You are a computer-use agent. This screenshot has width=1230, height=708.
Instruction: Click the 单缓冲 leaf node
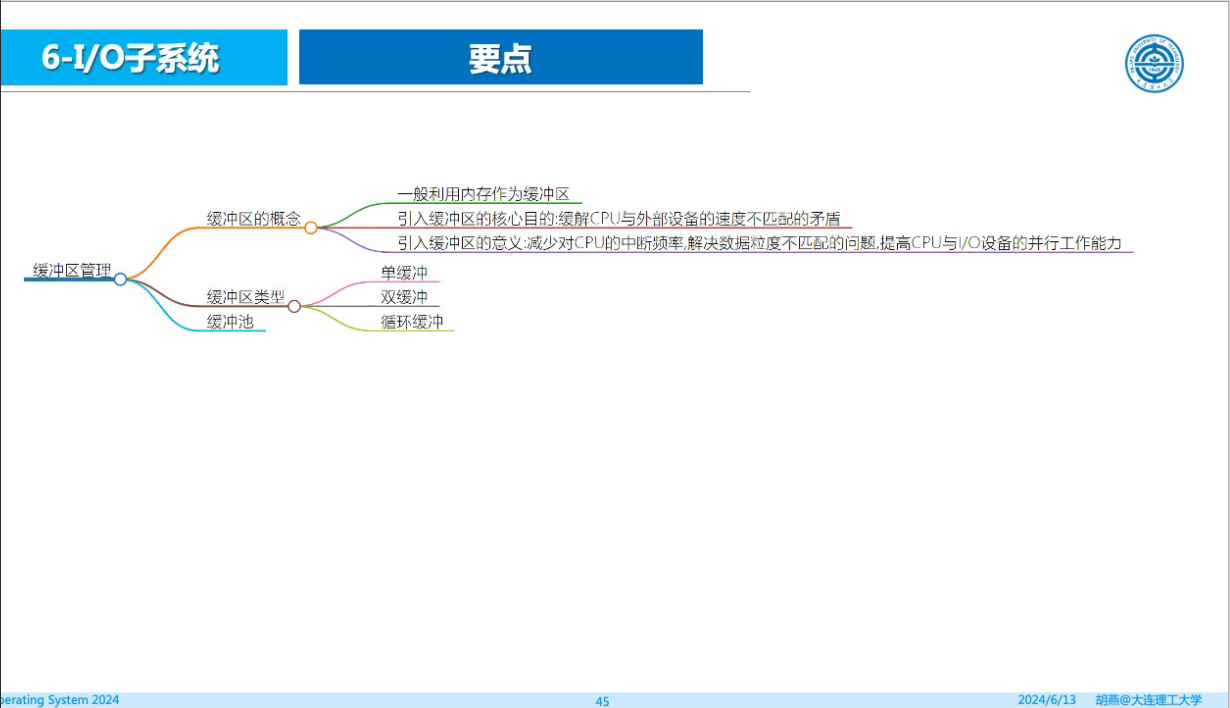coord(404,272)
